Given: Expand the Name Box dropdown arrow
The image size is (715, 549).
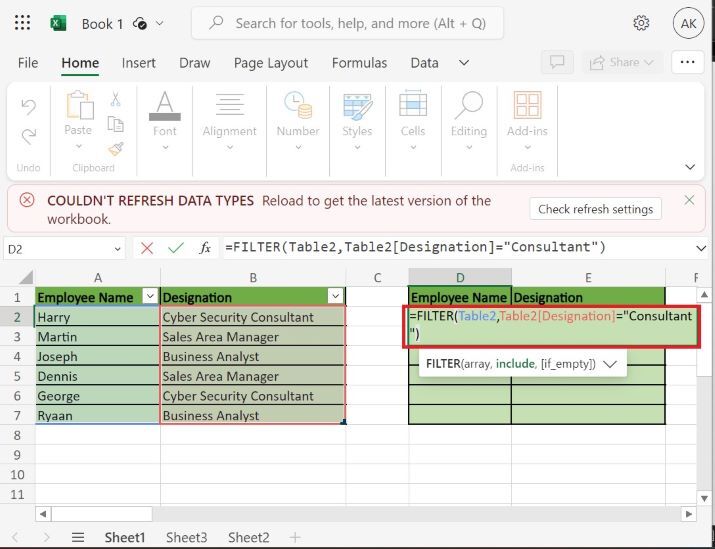Looking at the screenshot, I should click(117, 249).
